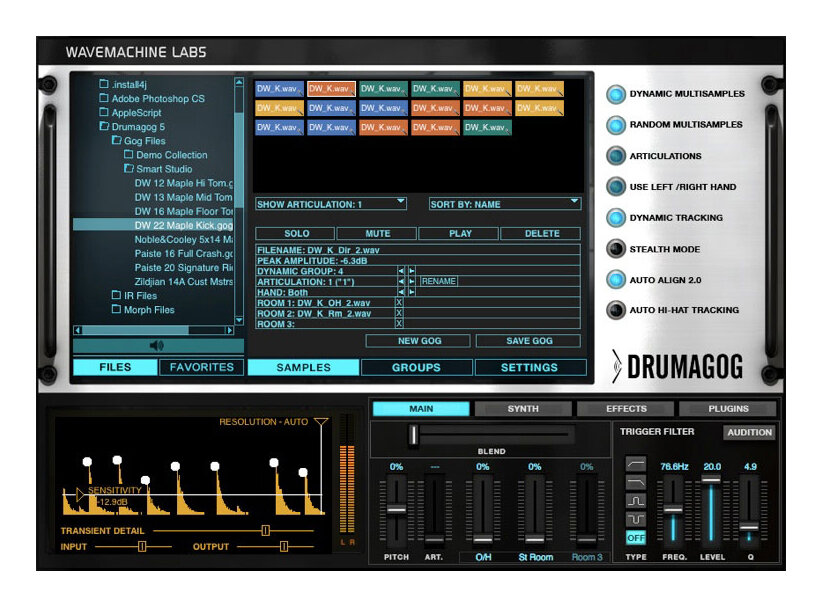This screenshot has width=822, height=607.
Task: Select DW 22 Maple Kick.gog file
Action: coord(155,225)
